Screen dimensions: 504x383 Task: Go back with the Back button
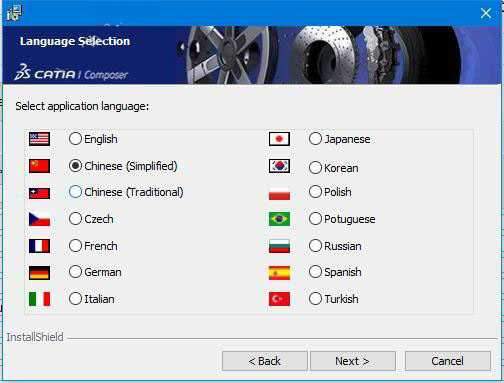(x=265, y=361)
